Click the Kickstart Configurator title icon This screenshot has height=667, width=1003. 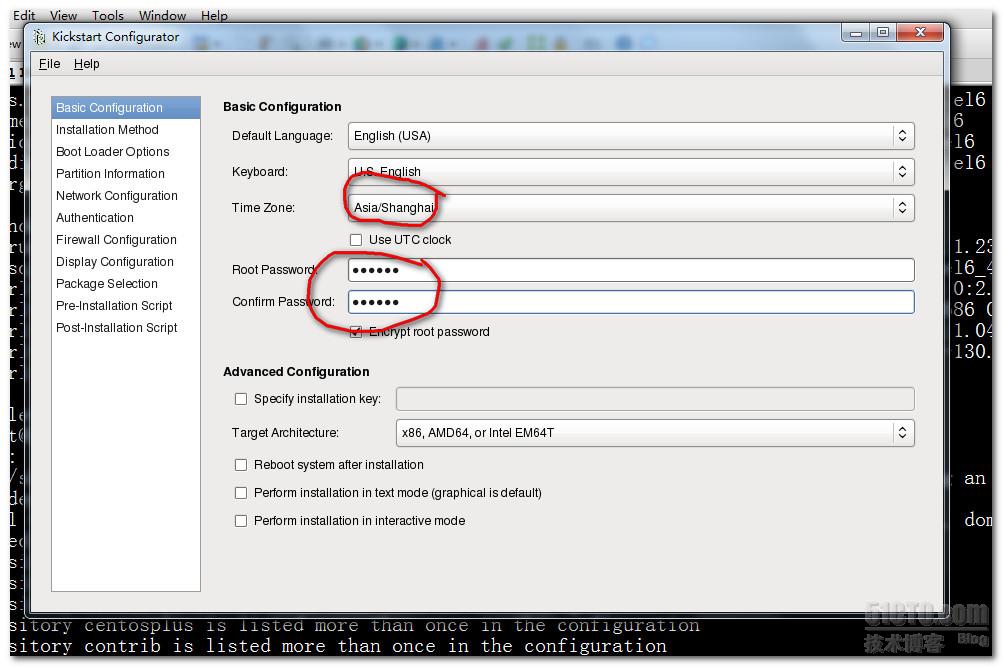(x=40, y=36)
